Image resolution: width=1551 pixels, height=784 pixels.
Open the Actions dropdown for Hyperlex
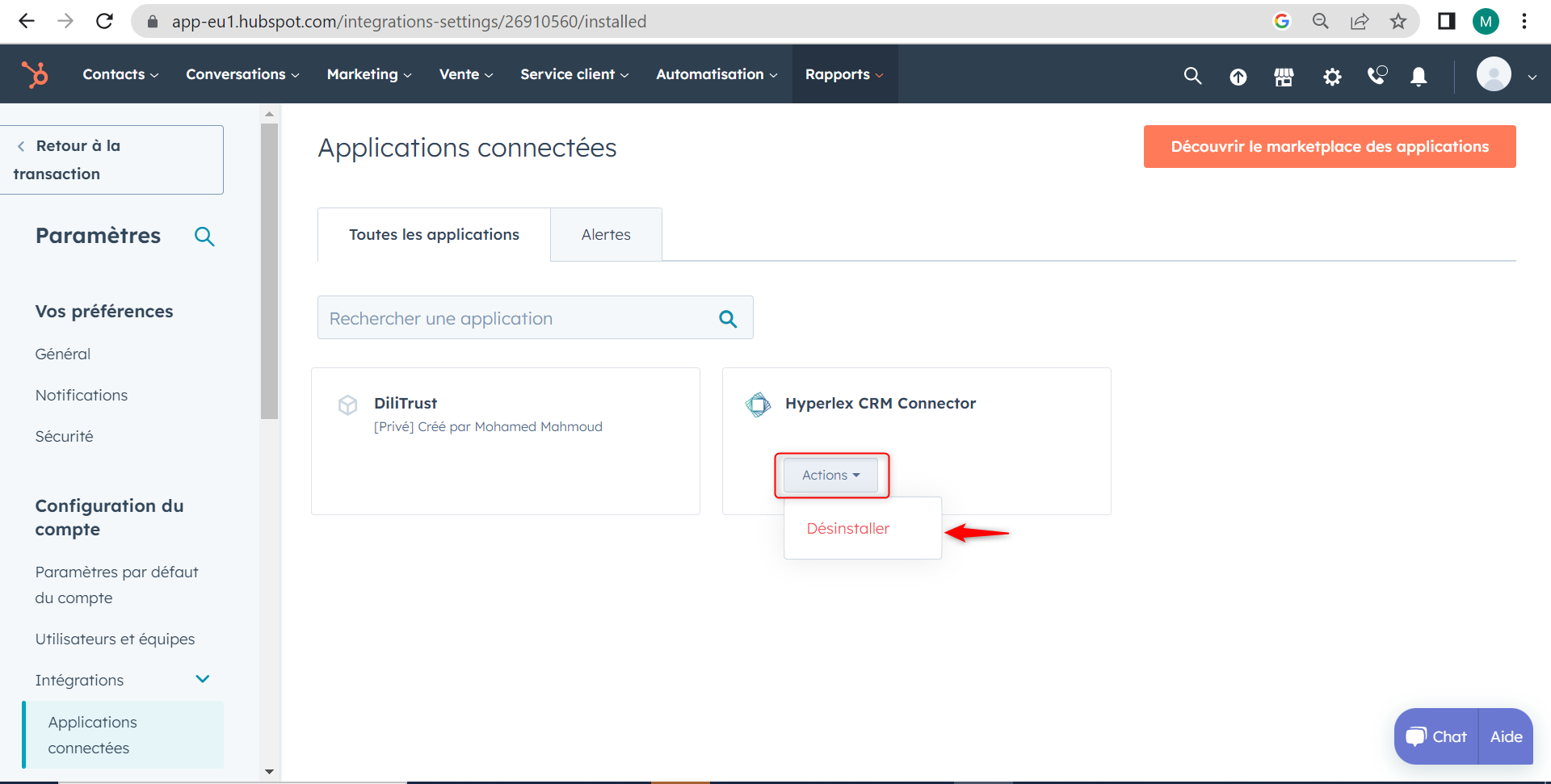(x=830, y=476)
